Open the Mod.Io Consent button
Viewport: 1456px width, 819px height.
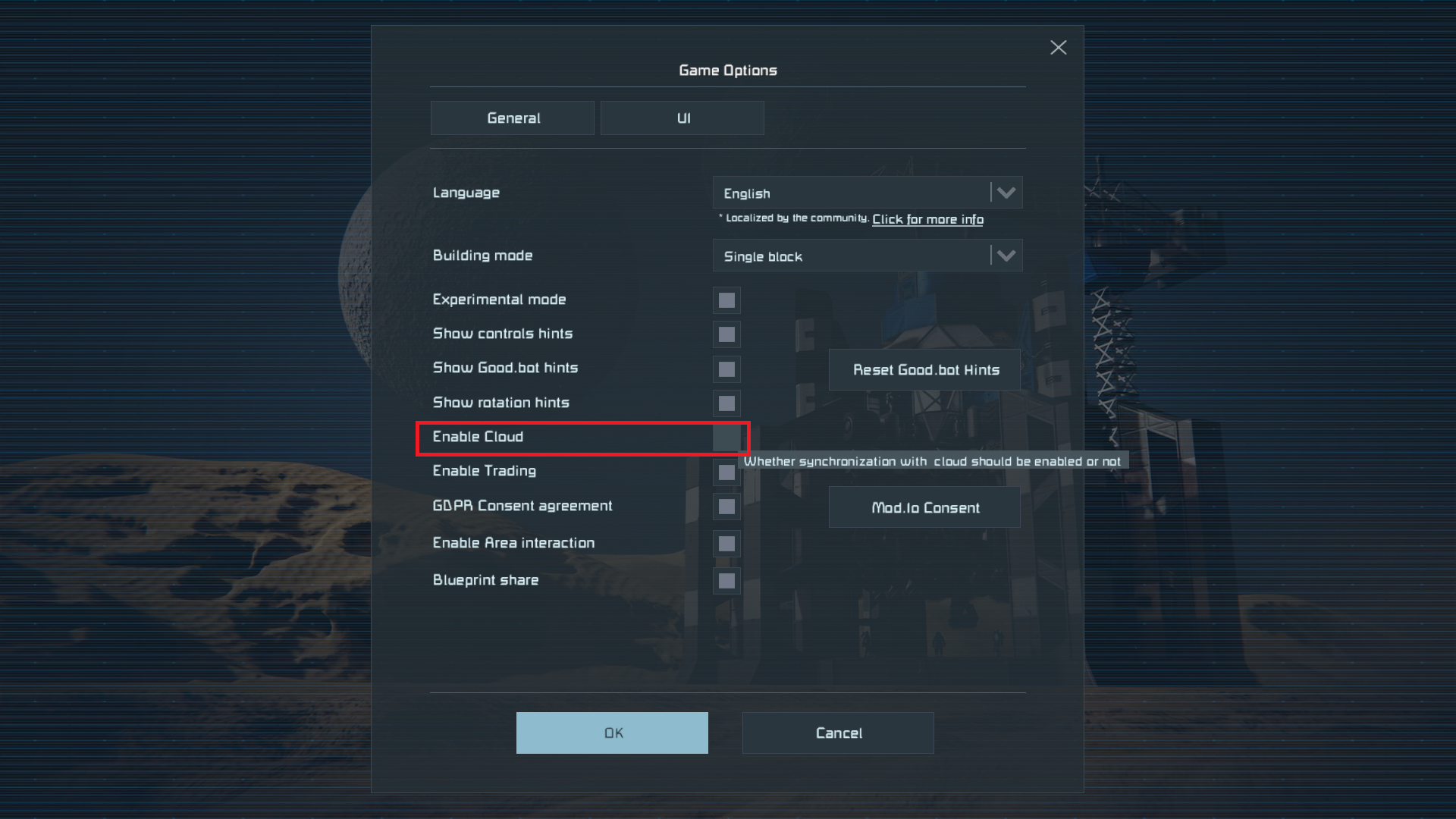924,507
